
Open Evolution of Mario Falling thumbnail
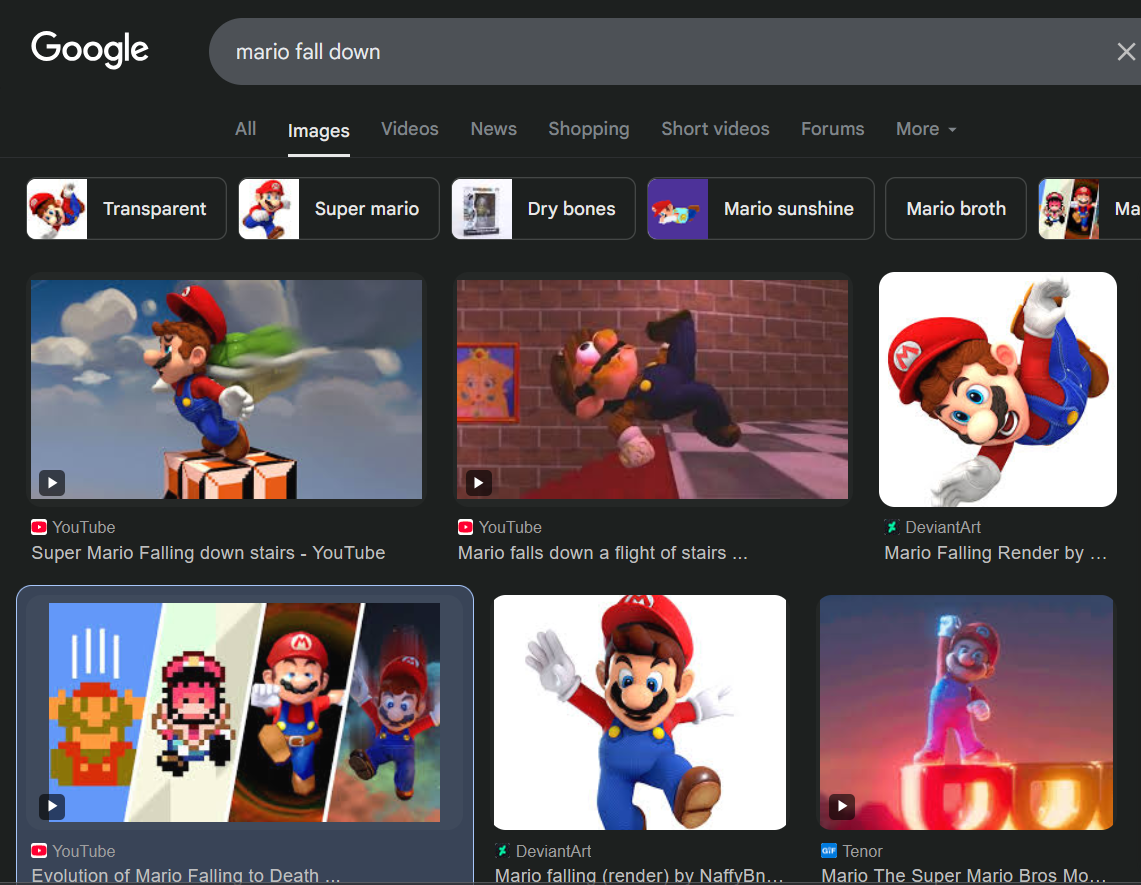pyautogui.click(x=244, y=713)
